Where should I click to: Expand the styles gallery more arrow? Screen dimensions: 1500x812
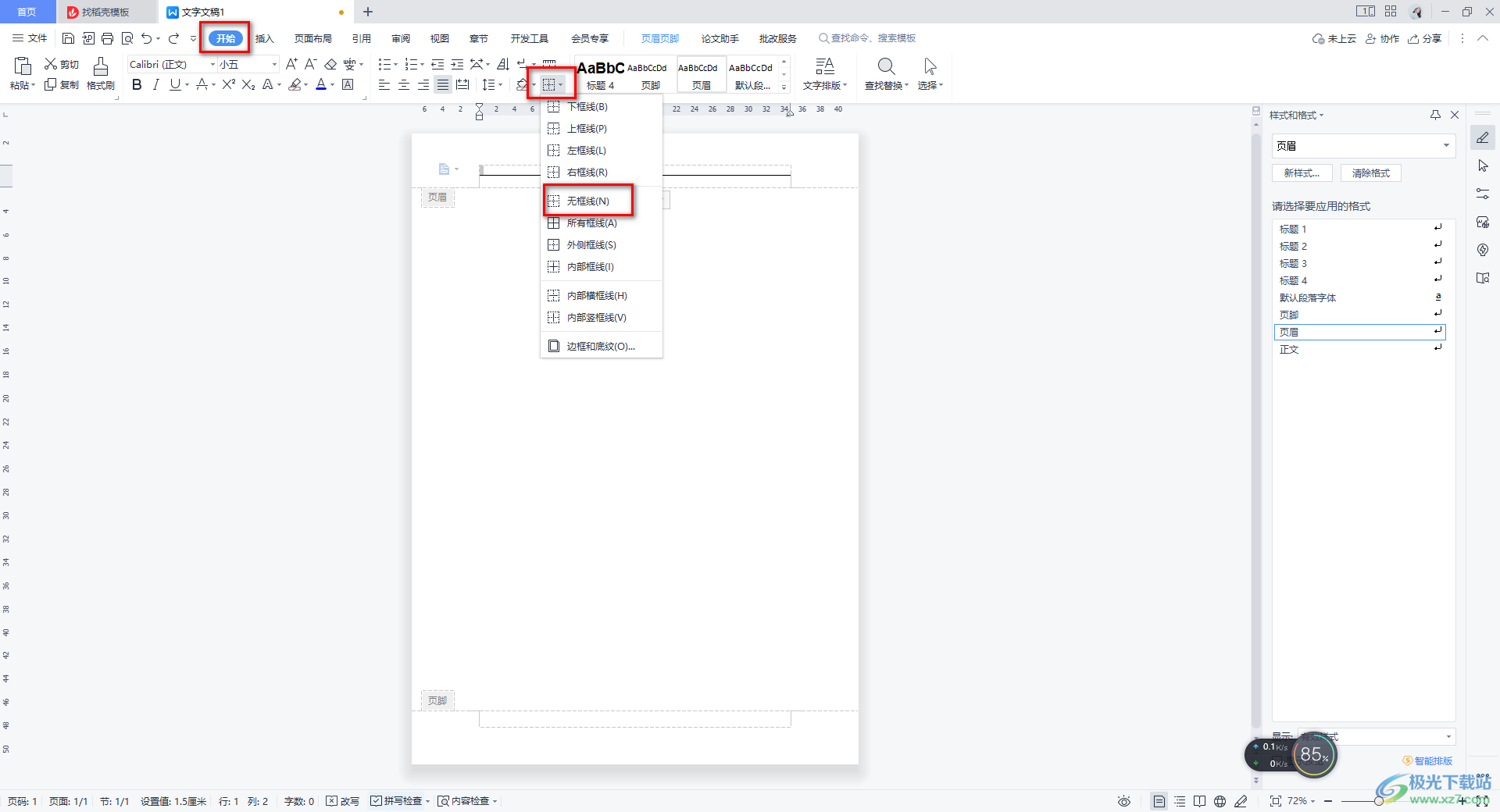(784, 87)
